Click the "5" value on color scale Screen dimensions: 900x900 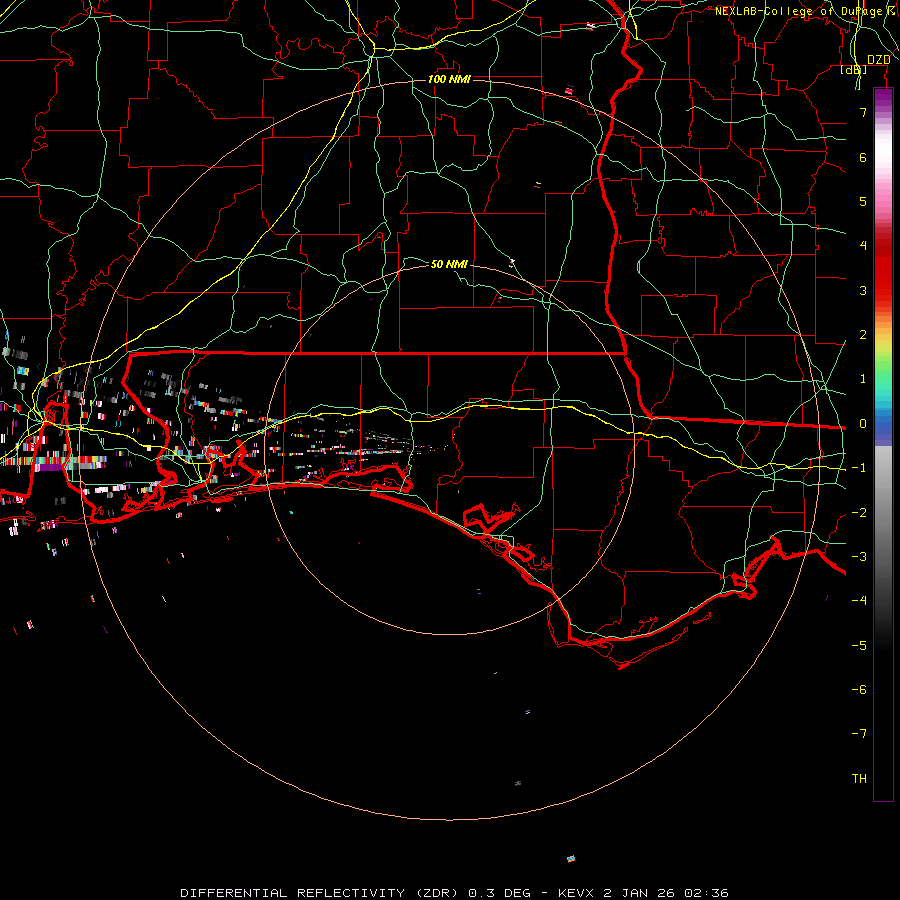pyautogui.click(x=863, y=201)
